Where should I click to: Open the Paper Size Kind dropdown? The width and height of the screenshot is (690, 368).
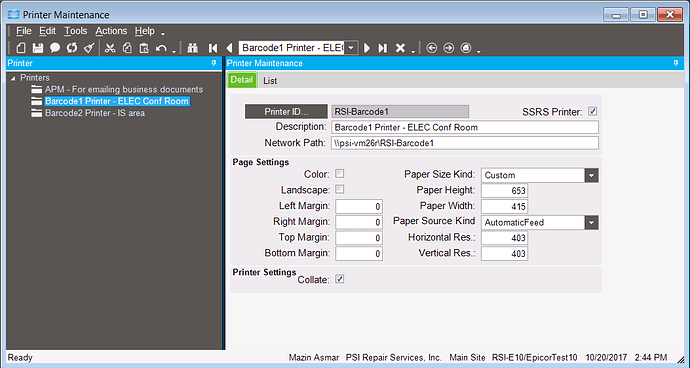coord(591,175)
